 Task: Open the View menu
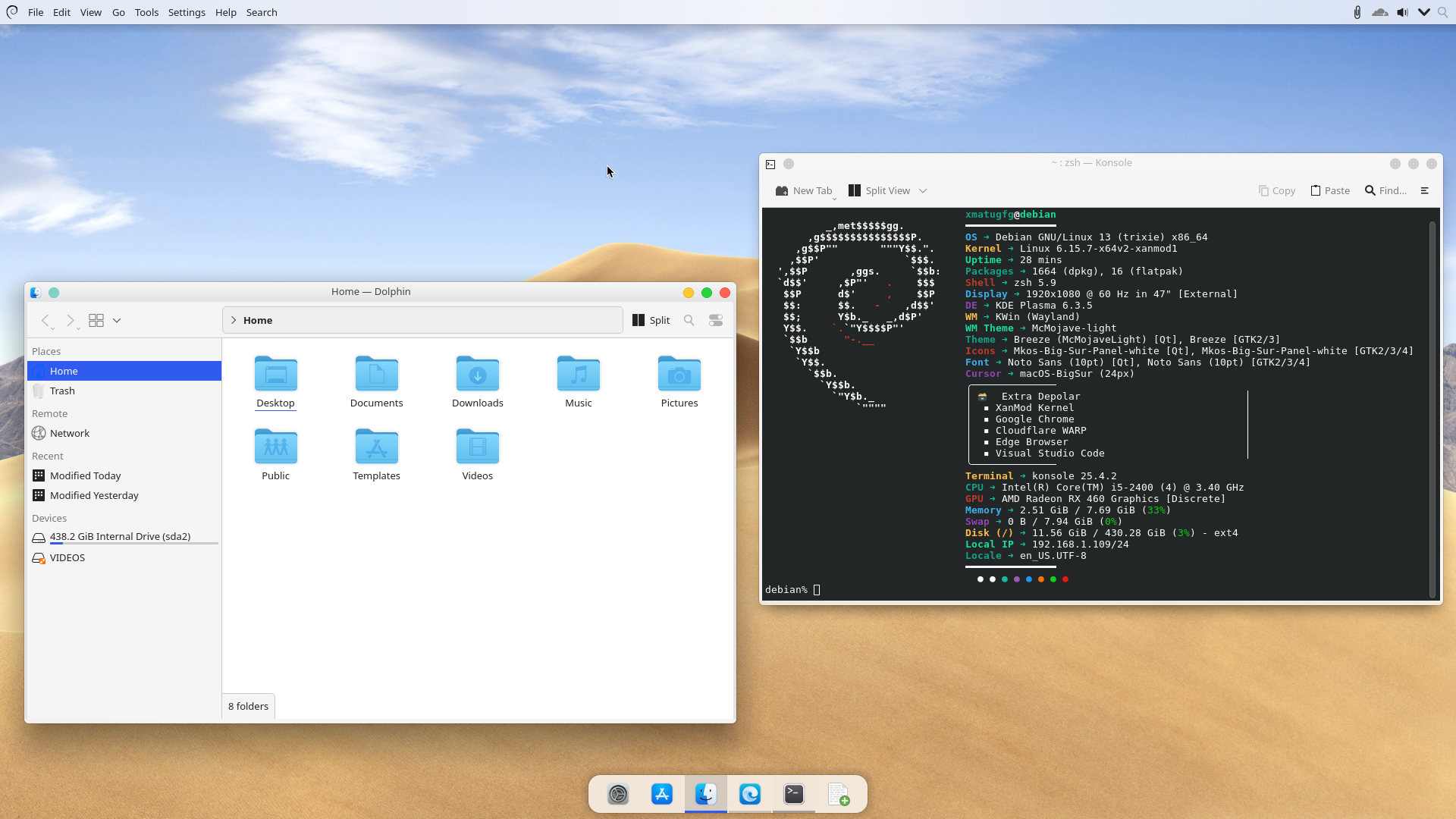point(91,12)
